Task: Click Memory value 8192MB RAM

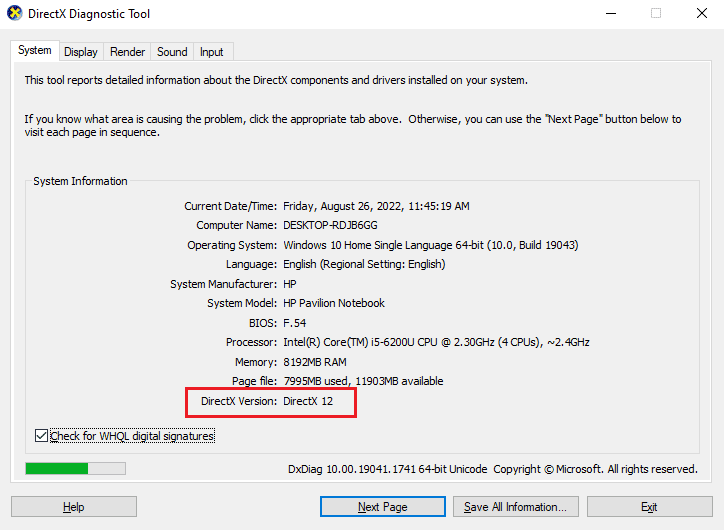Action: pyautogui.click(x=315, y=362)
